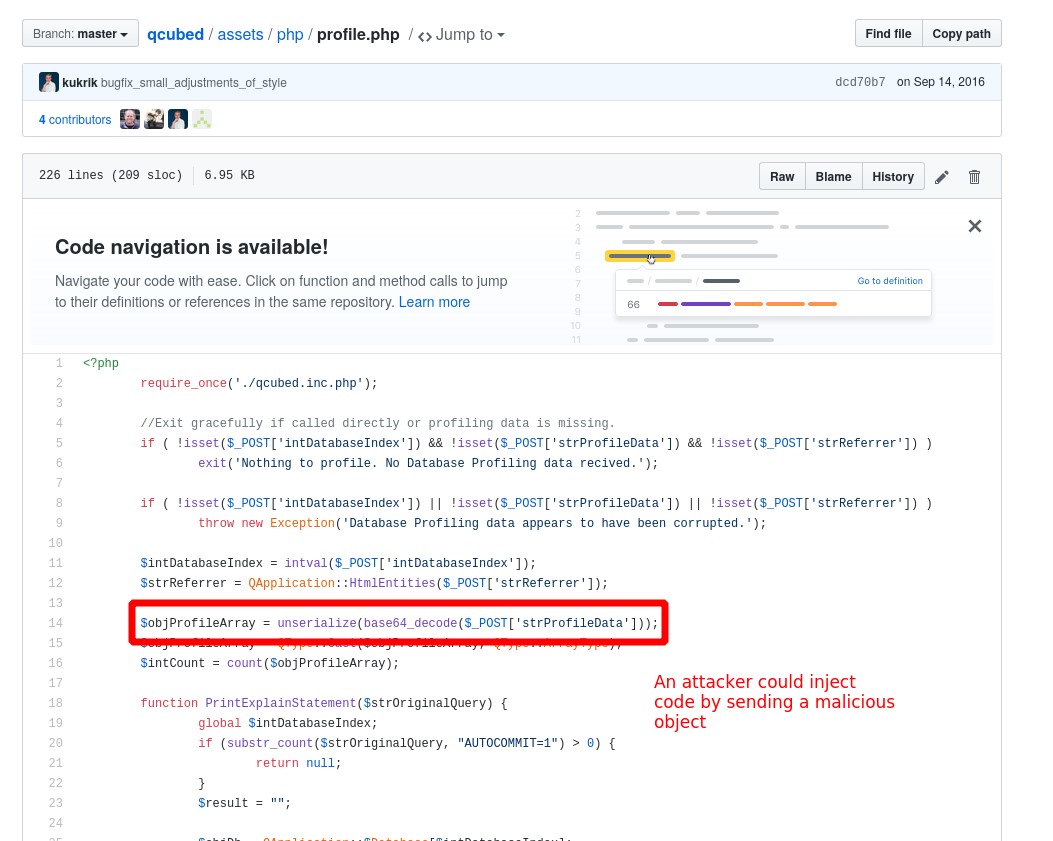1053x841 pixels.
Task: Click the second contributor avatar
Action: pos(154,119)
